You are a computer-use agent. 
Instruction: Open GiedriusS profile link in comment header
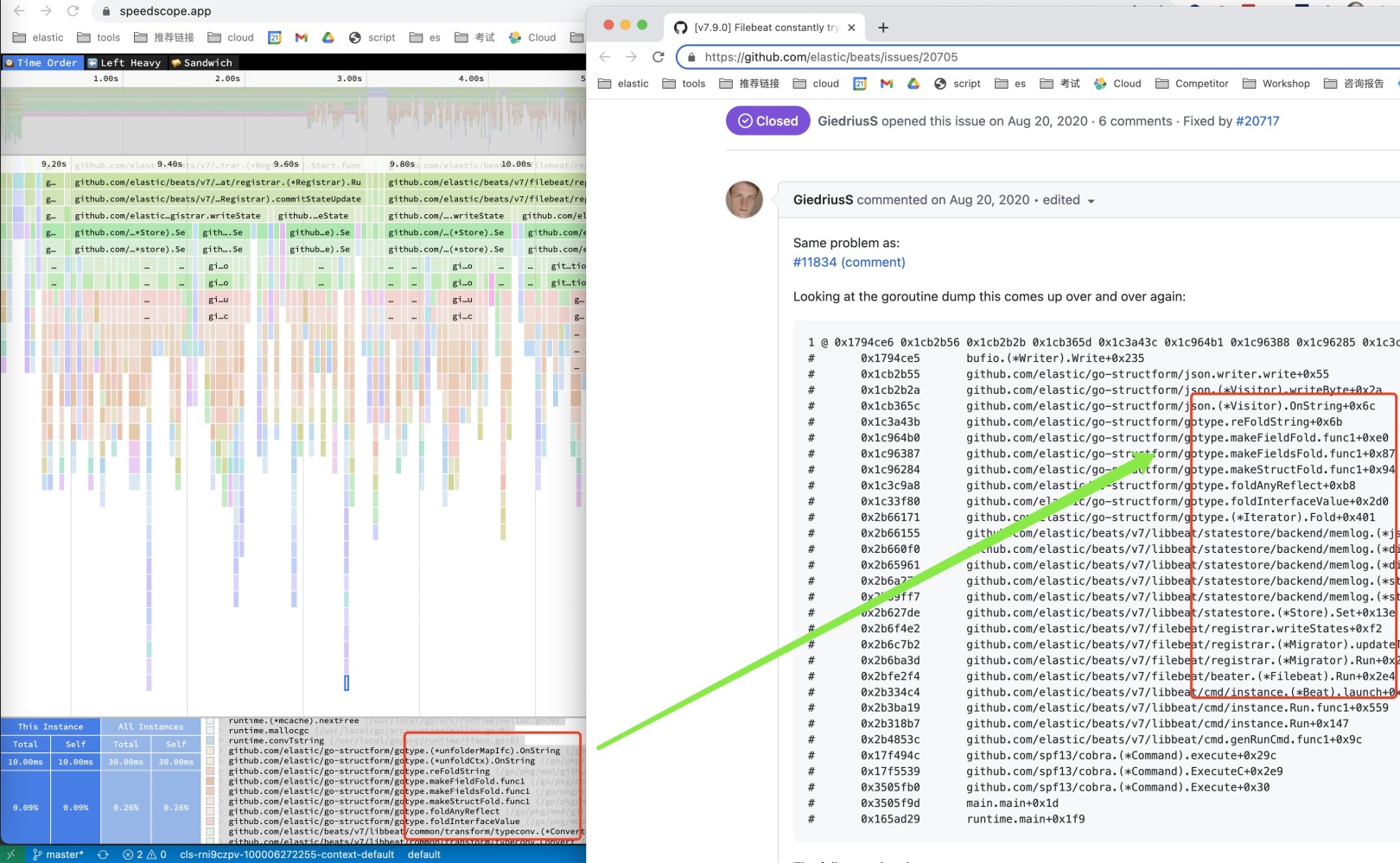[x=824, y=200]
